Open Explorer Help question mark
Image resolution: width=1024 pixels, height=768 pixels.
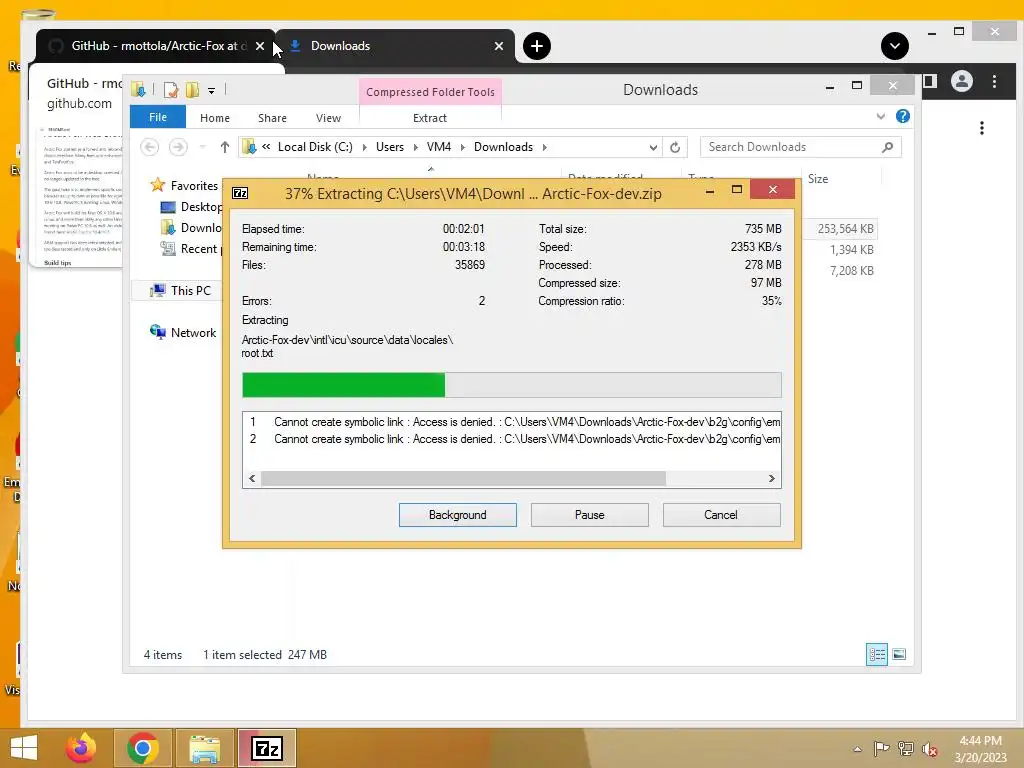903,116
